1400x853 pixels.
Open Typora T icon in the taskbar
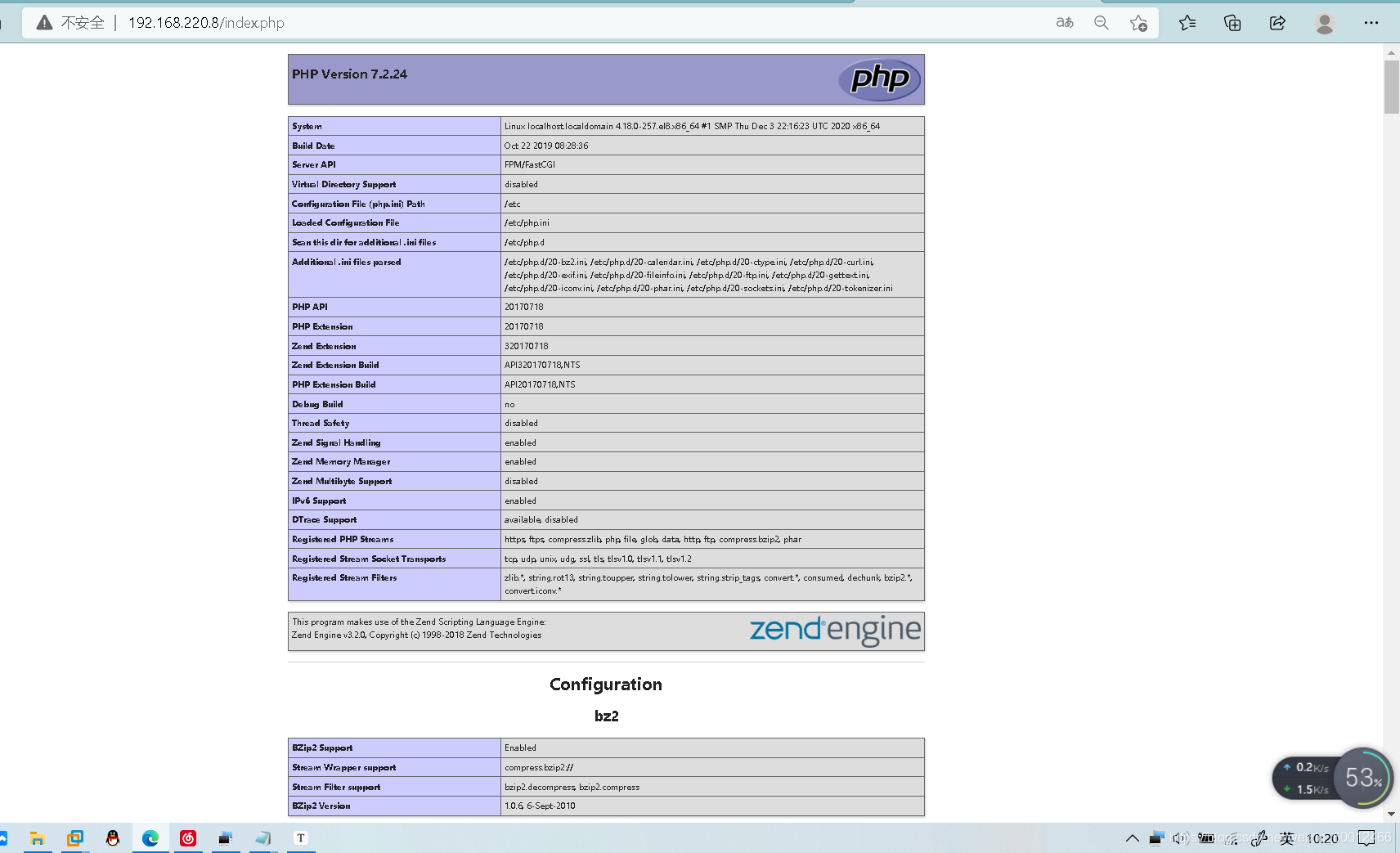[301, 837]
